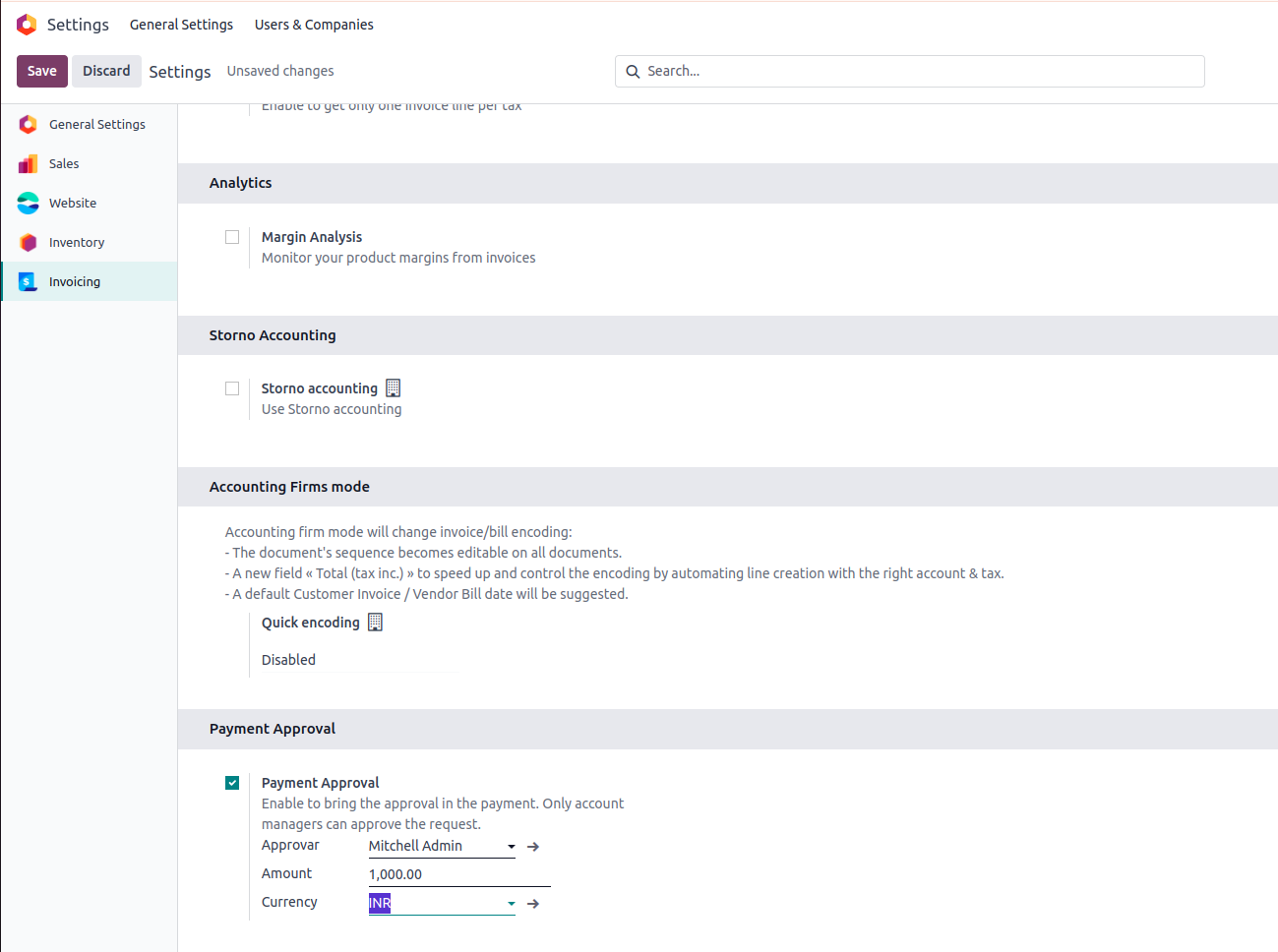
Task: Open the Quick encoding Disabled selector
Action: coord(356,660)
